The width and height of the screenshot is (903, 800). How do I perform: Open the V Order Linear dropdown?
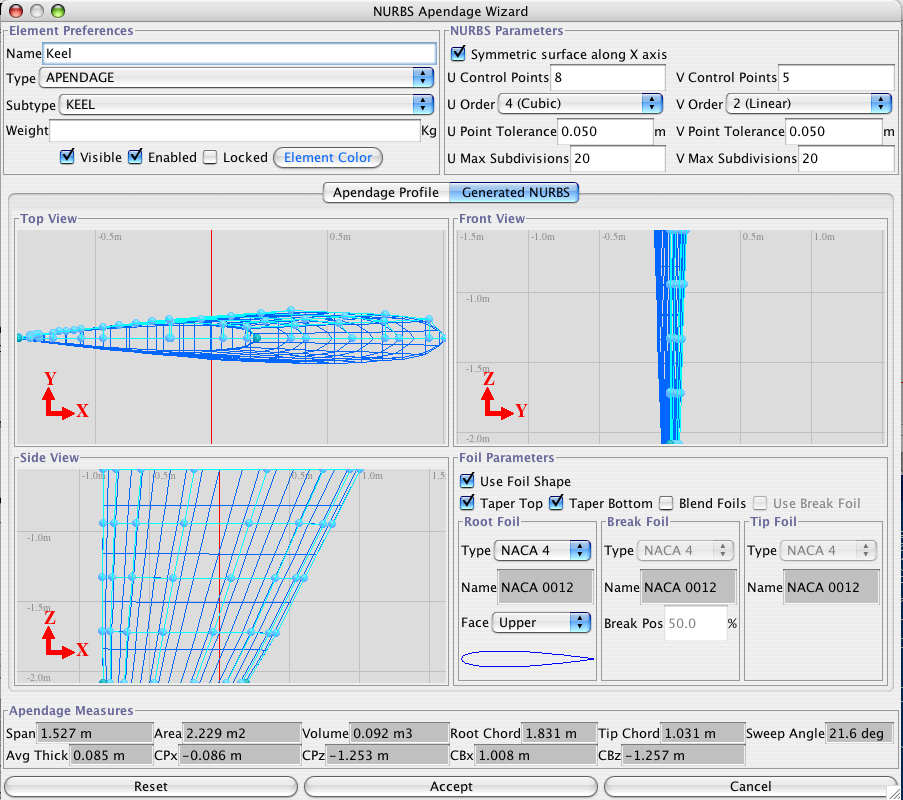810,104
